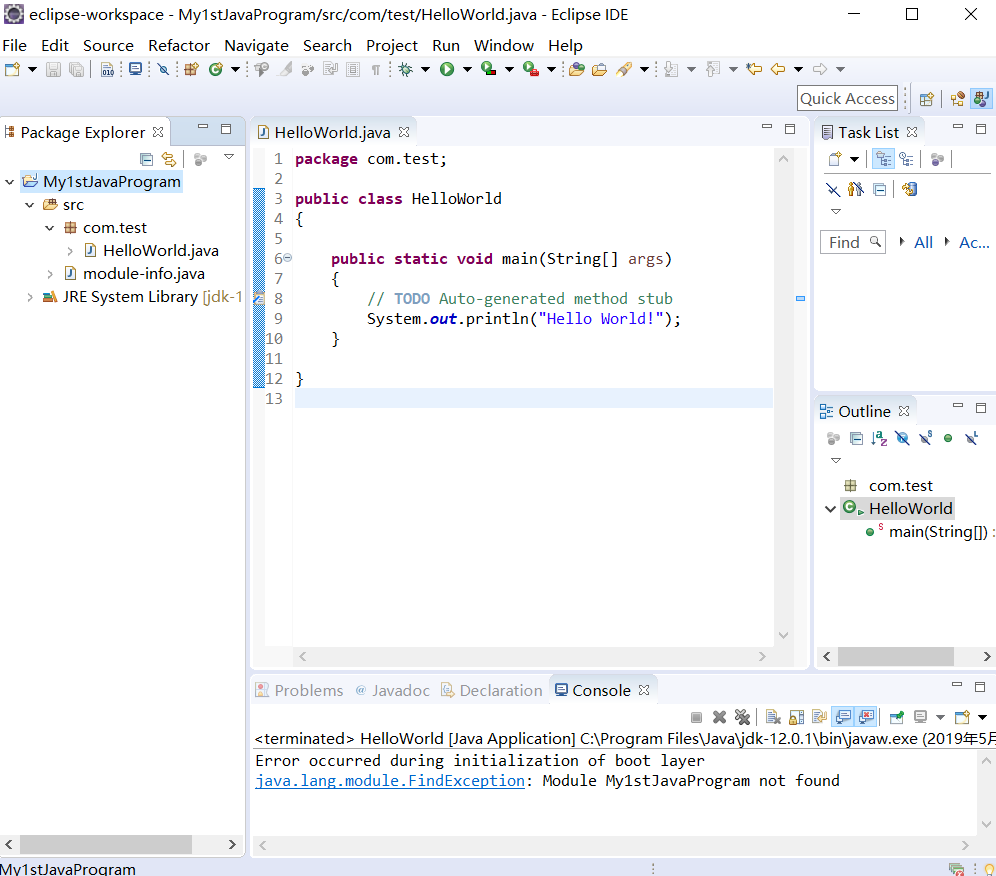Click the All filter in Task List
The width and height of the screenshot is (996, 876).
(x=923, y=243)
